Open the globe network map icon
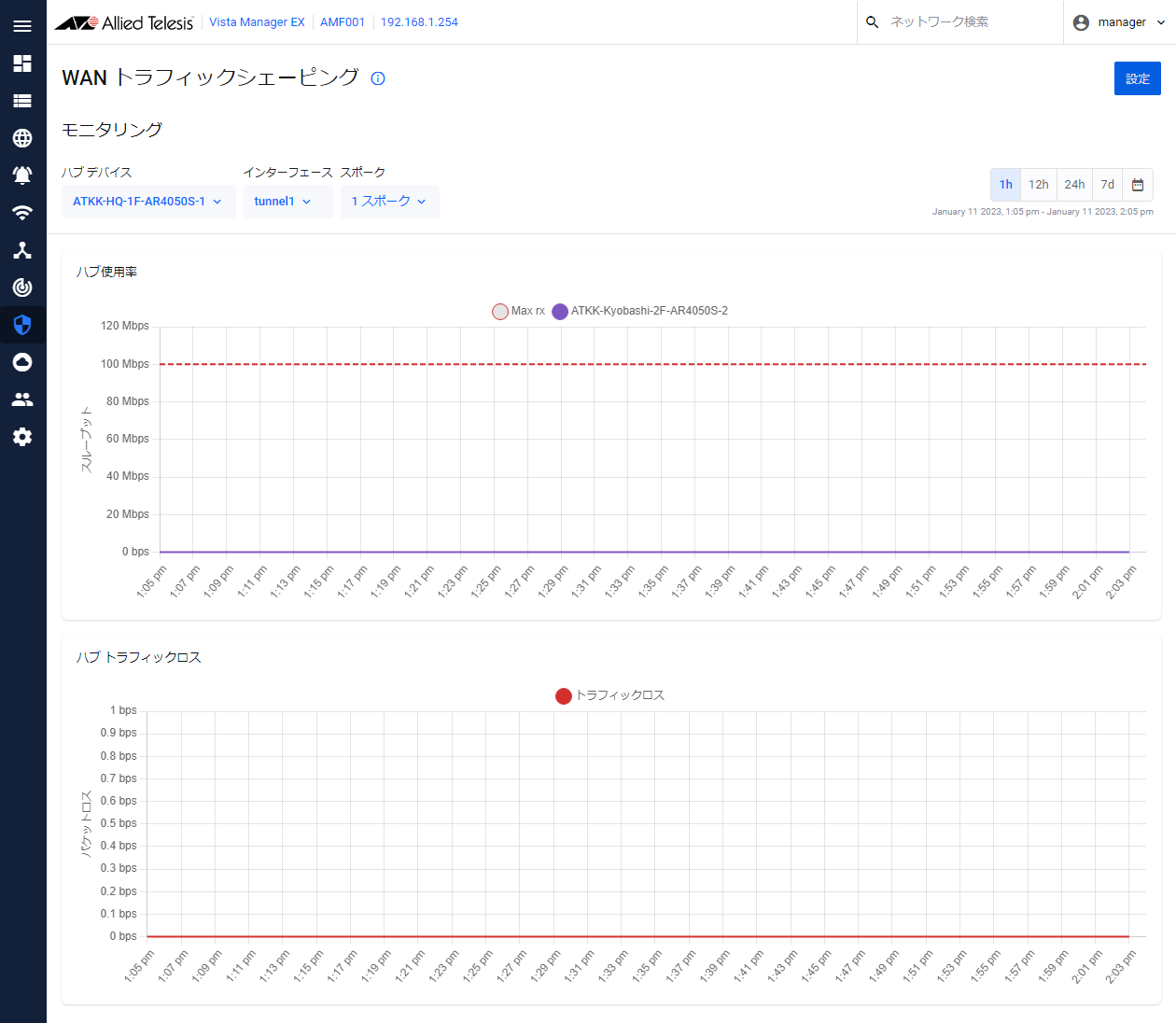Viewport: 1176px width, 1023px height. [22, 138]
